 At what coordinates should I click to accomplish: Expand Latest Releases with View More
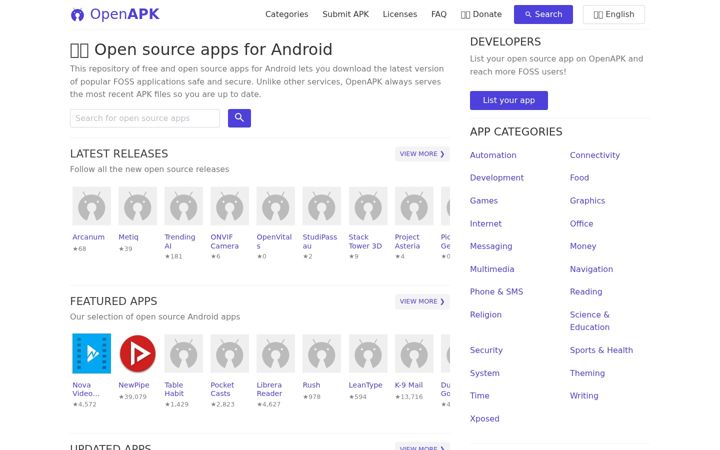[x=422, y=154]
